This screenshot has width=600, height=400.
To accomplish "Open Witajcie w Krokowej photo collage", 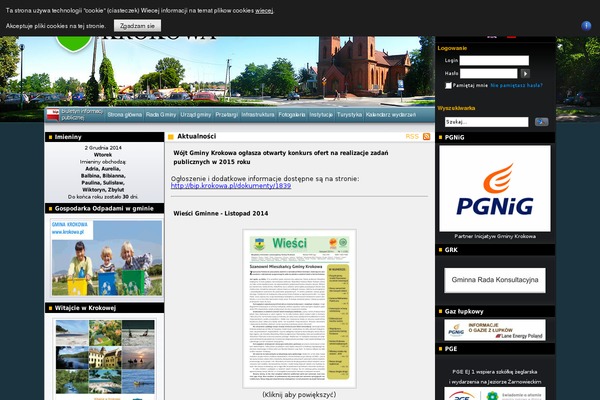I will 105,357.
